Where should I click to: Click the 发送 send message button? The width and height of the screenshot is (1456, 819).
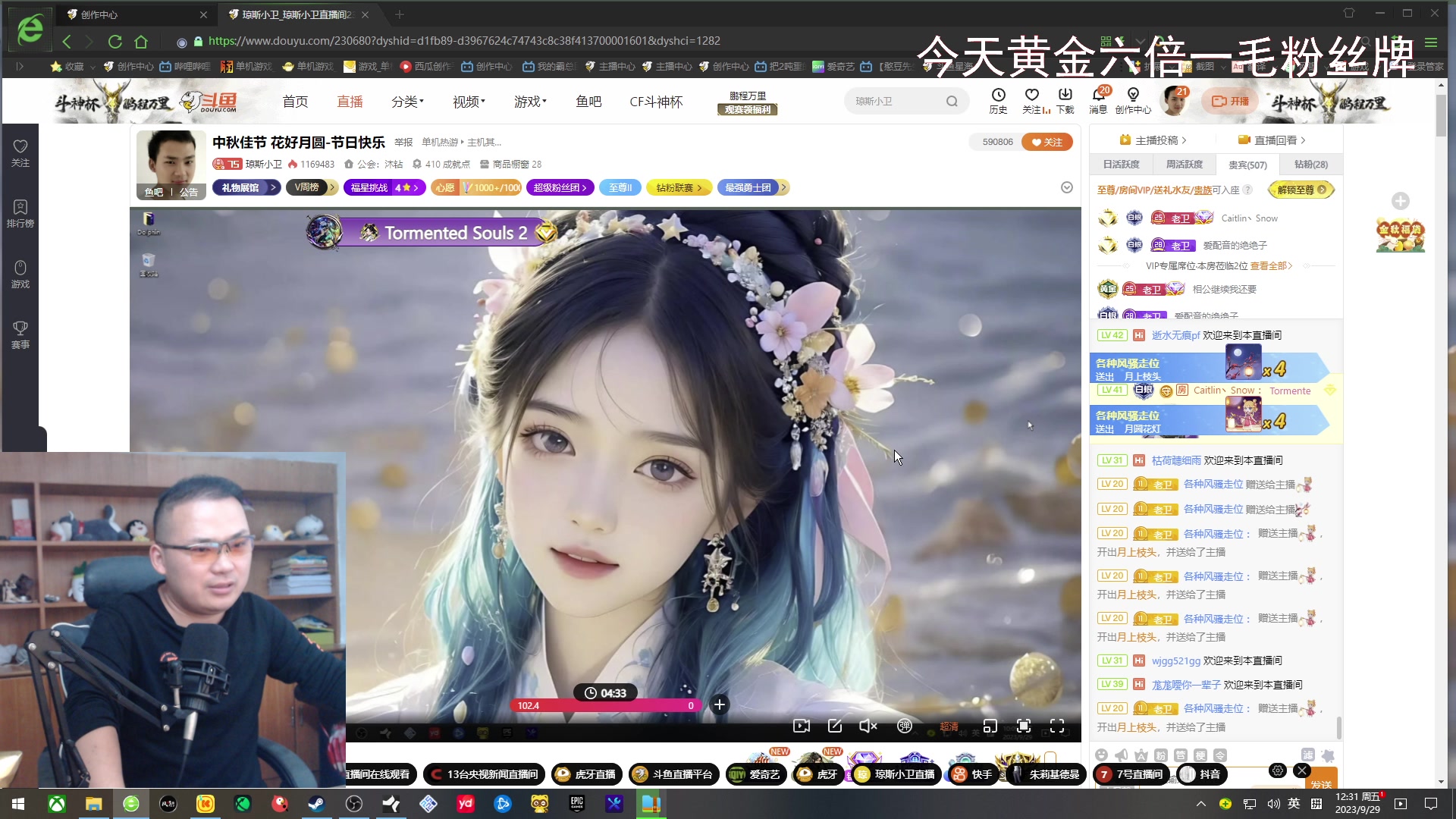pos(1323,783)
